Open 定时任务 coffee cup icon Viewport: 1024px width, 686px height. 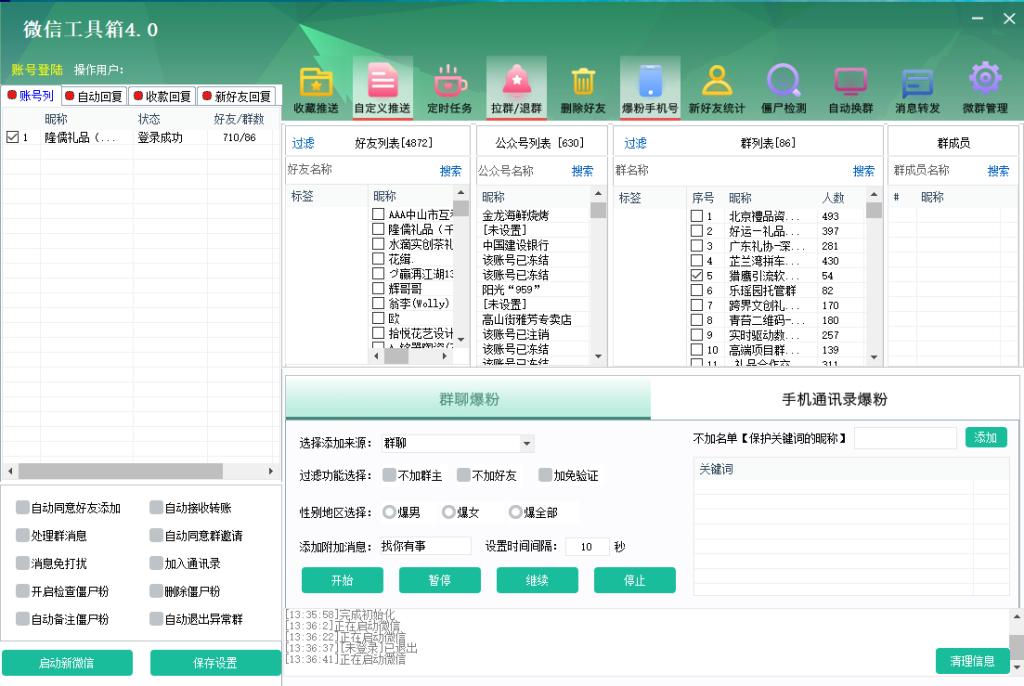tap(449, 81)
